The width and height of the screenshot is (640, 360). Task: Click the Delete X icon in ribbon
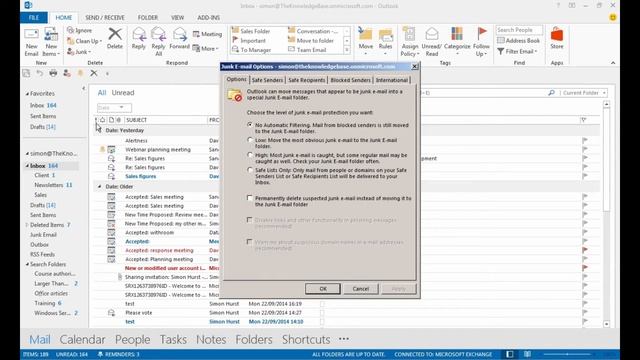click(115, 34)
